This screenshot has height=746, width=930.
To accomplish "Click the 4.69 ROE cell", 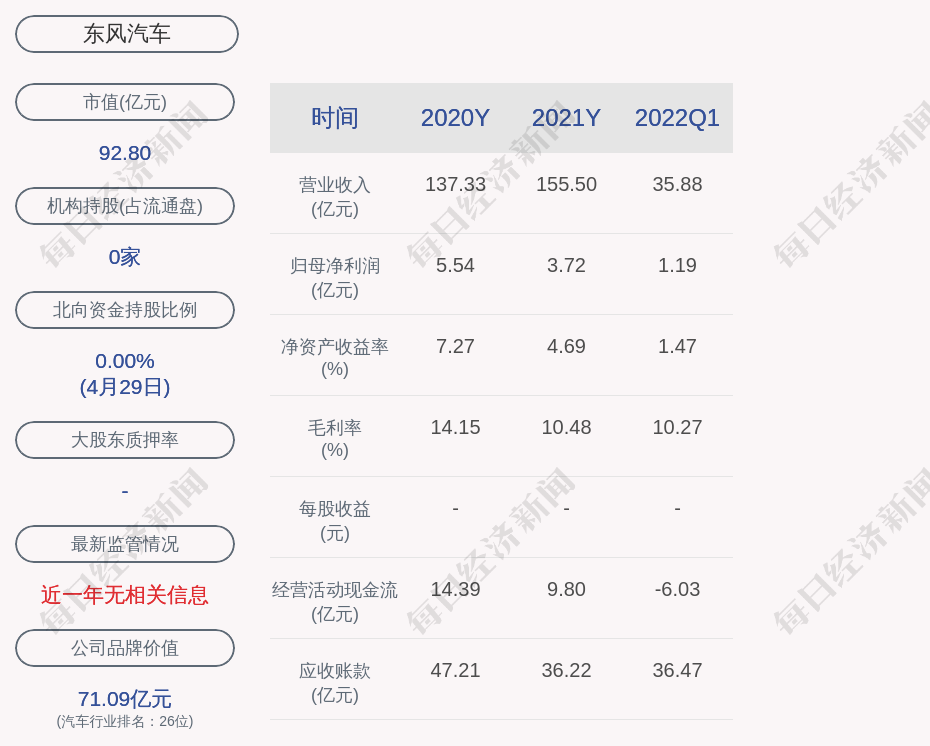I will click(x=566, y=346).
